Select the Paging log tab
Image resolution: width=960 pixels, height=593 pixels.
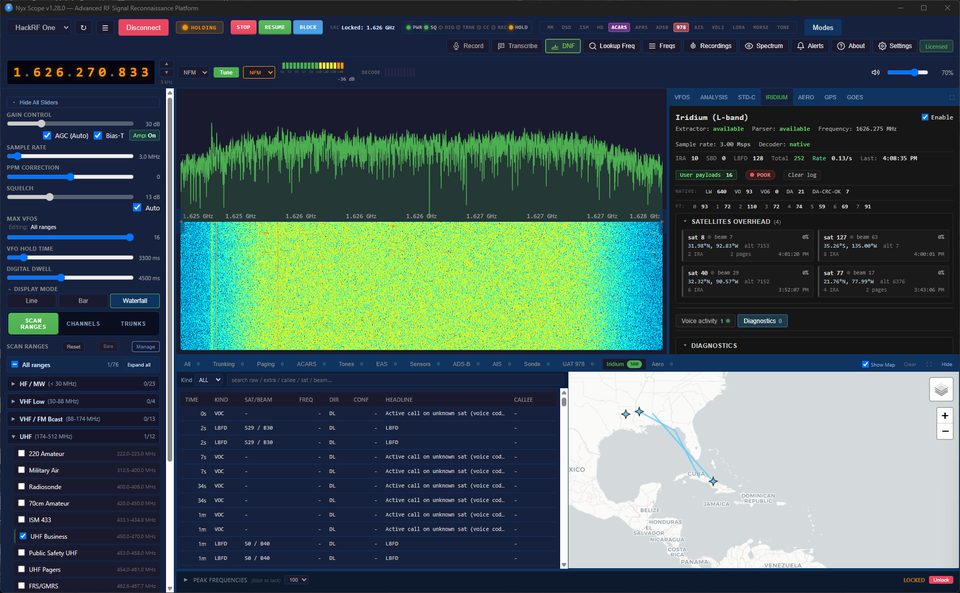(x=266, y=364)
